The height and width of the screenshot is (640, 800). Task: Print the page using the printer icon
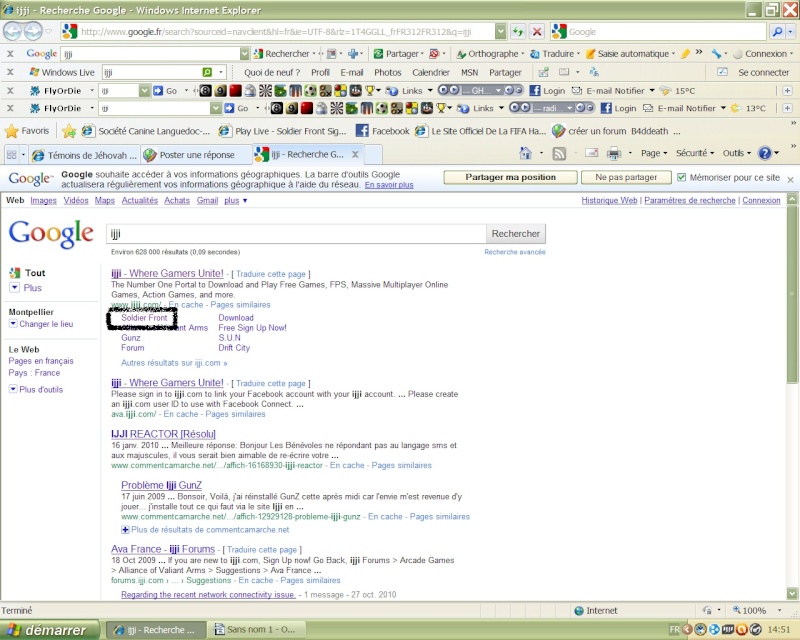(614, 153)
